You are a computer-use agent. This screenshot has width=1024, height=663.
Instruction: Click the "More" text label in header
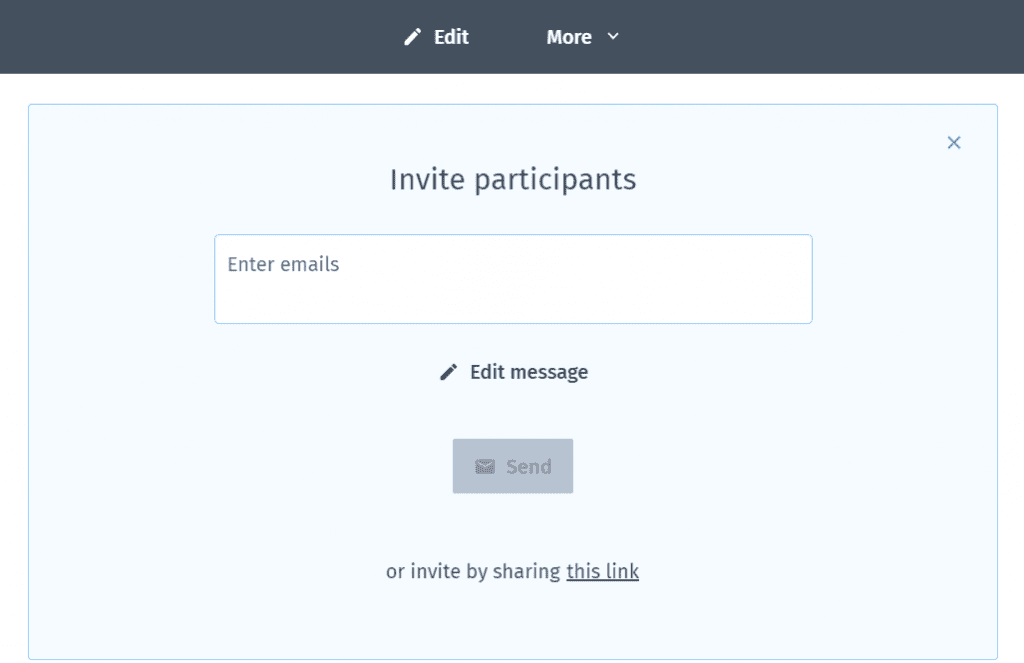(569, 37)
